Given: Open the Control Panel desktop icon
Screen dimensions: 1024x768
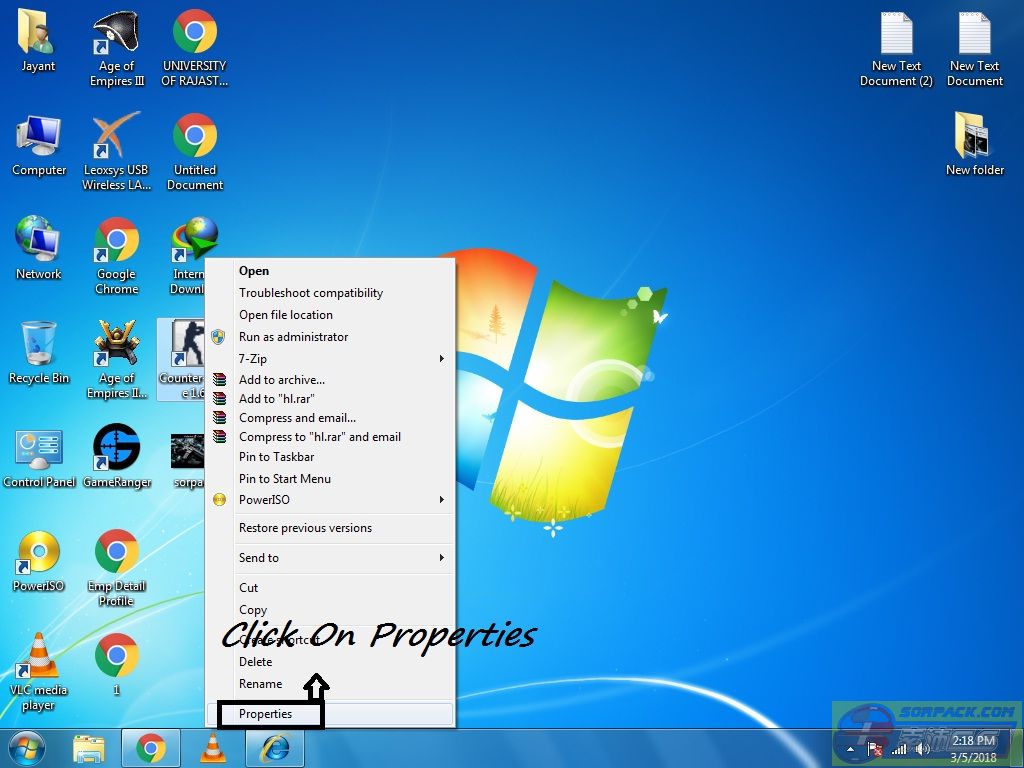Looking at the screenshot, I should coord(39,455).
